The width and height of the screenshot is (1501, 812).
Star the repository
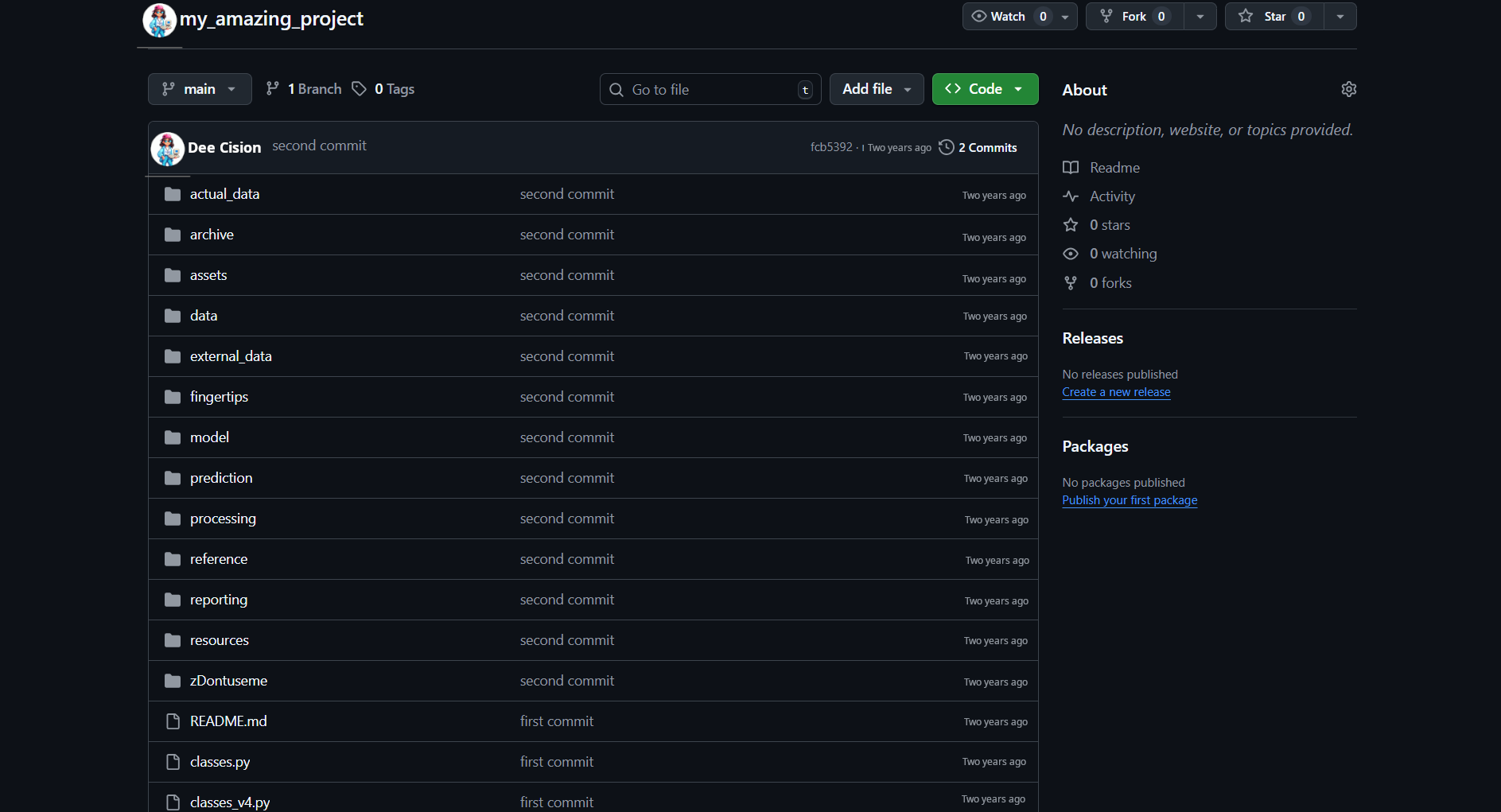(1270, 16)
